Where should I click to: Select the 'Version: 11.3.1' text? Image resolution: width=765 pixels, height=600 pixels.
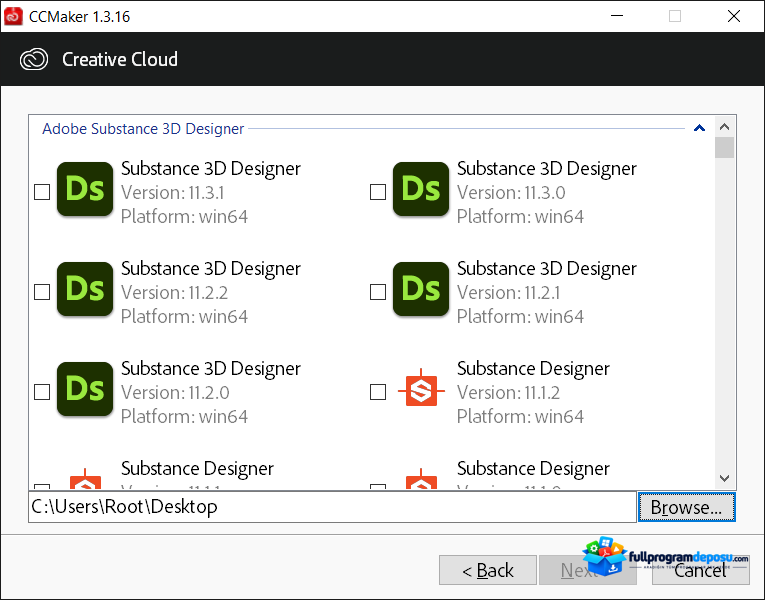(173, 193)
